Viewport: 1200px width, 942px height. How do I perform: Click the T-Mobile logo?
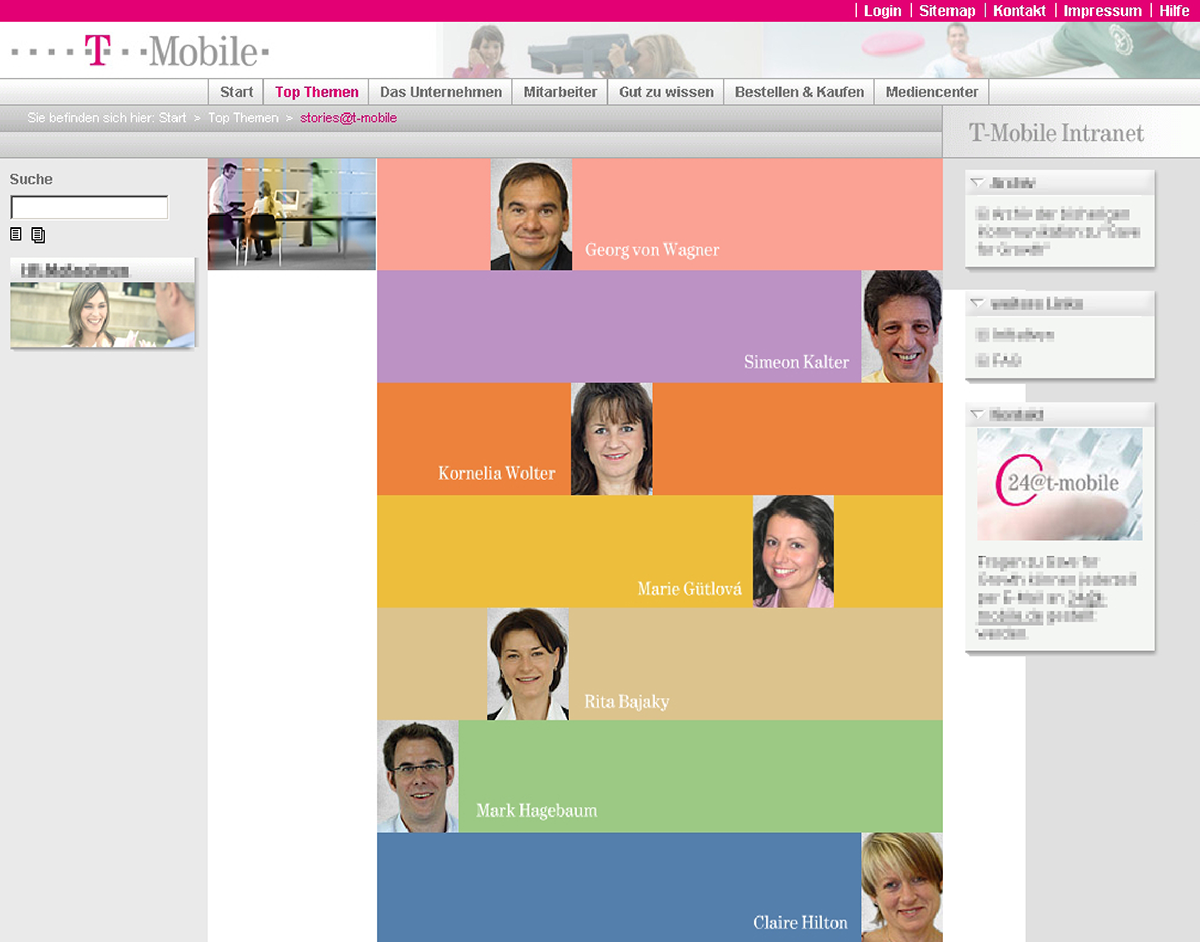point(140,50)
